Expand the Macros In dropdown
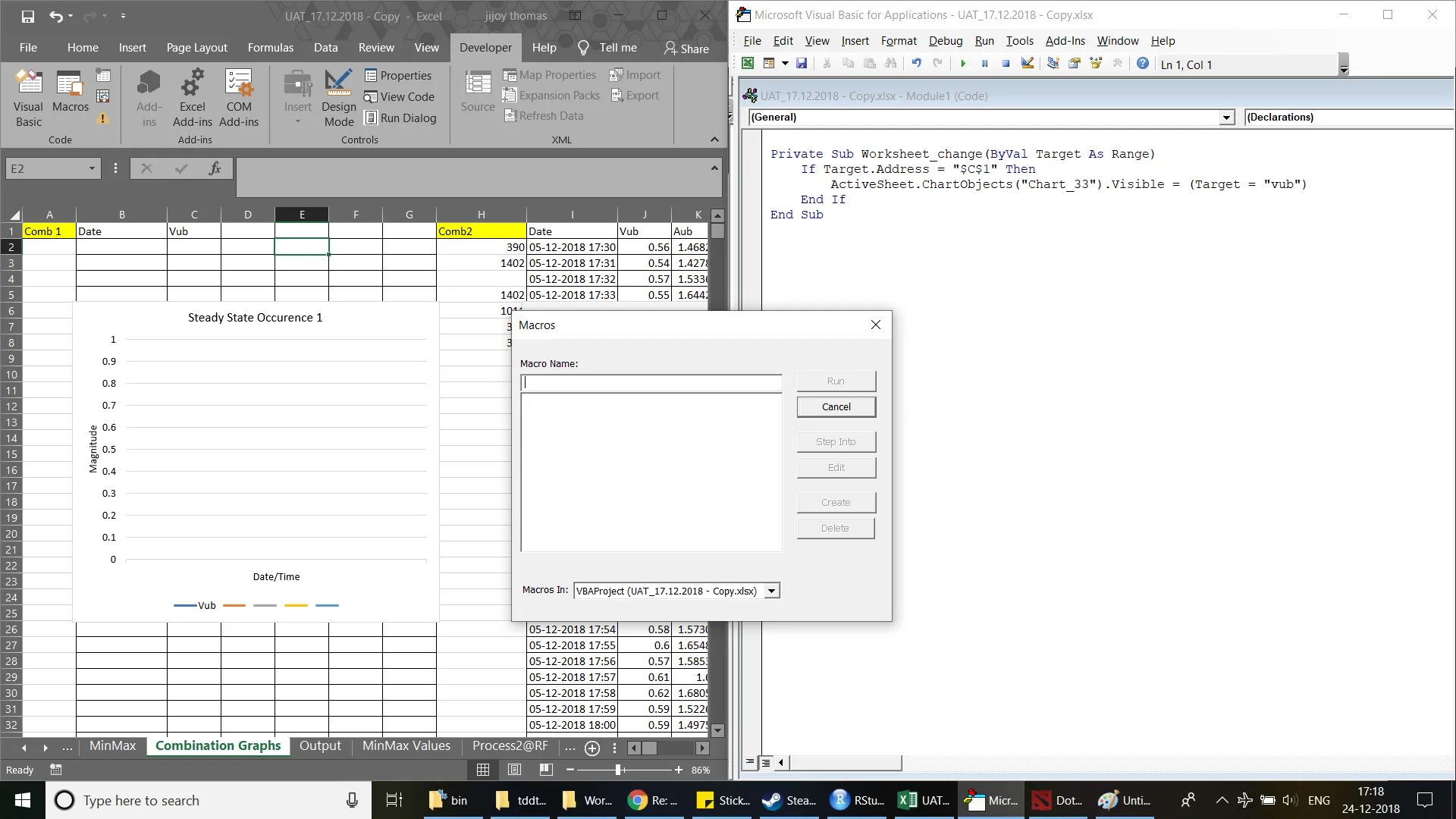 coord(771,591)
